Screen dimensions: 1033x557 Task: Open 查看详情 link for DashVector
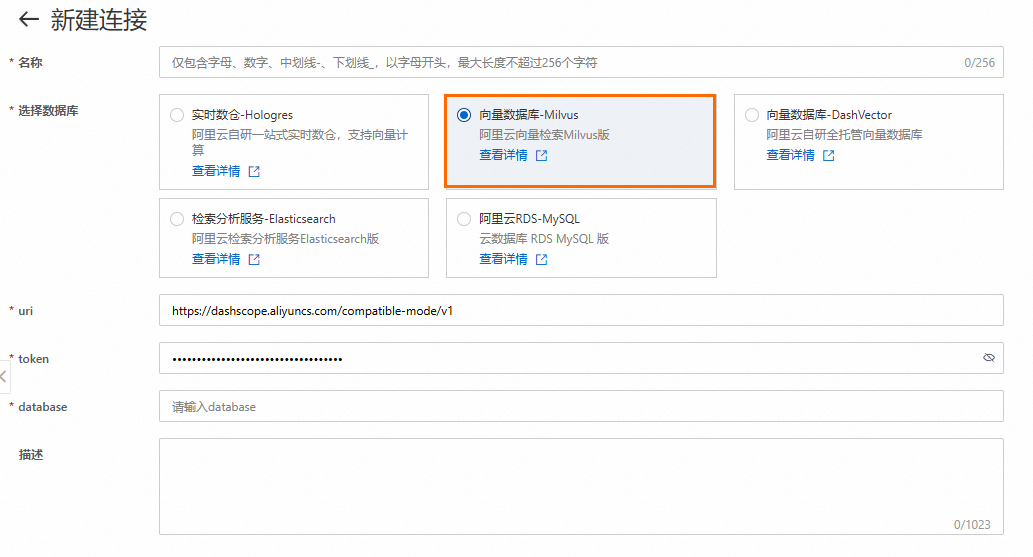point(791,156)
